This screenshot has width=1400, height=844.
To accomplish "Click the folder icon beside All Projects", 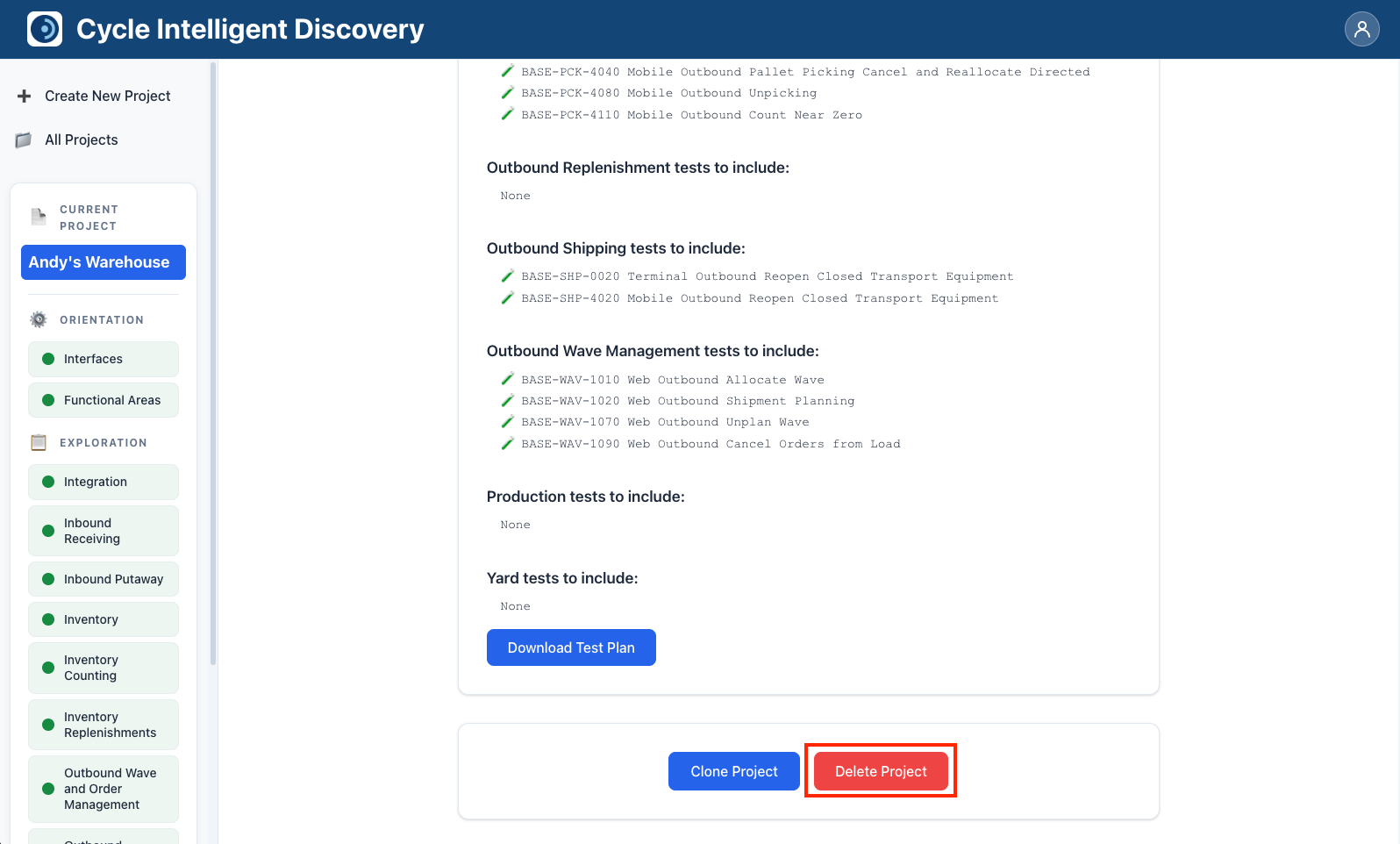I will click(25, 139).
